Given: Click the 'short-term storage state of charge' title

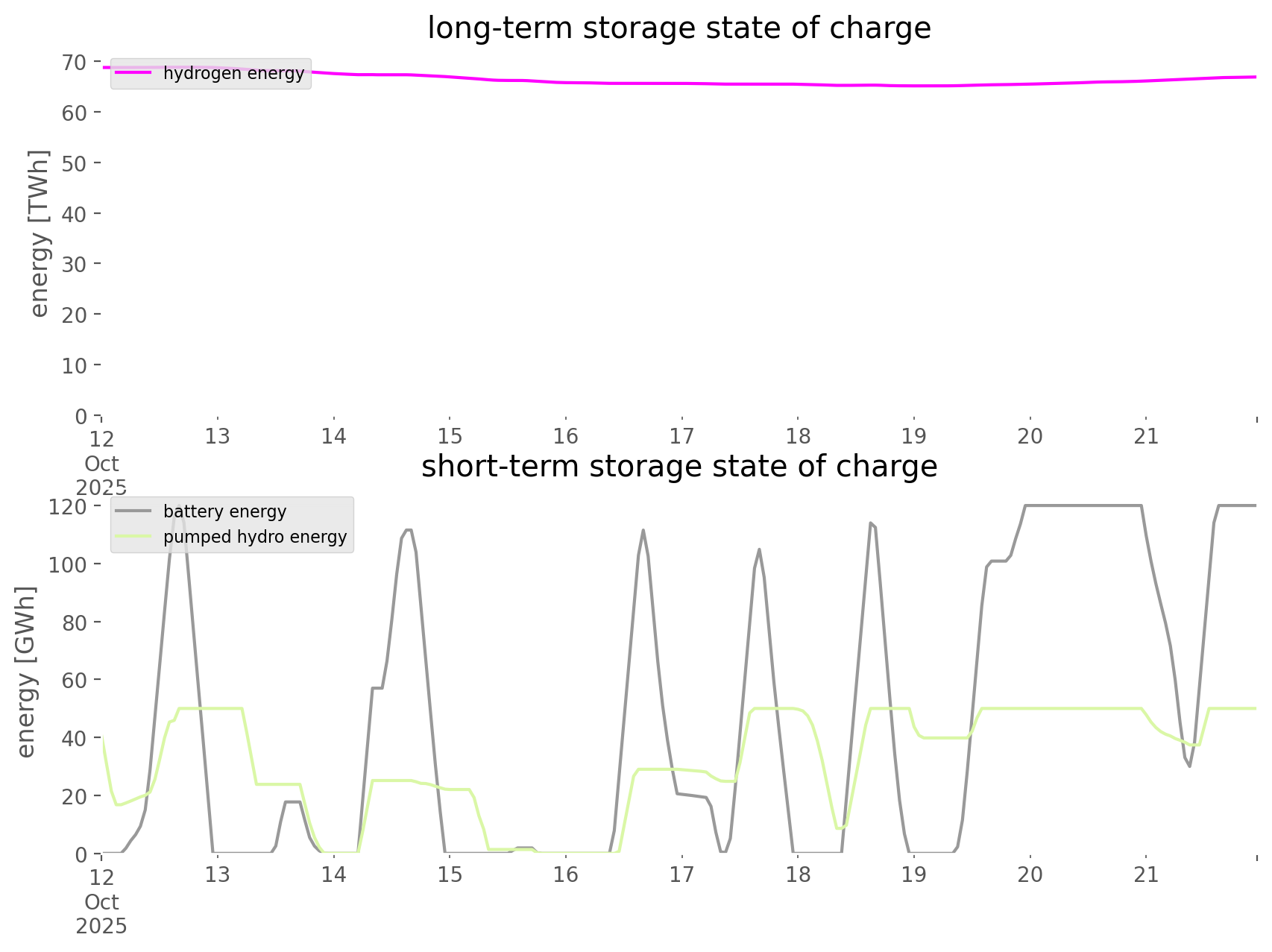Looking at the screenshot, I should (678, 467).
